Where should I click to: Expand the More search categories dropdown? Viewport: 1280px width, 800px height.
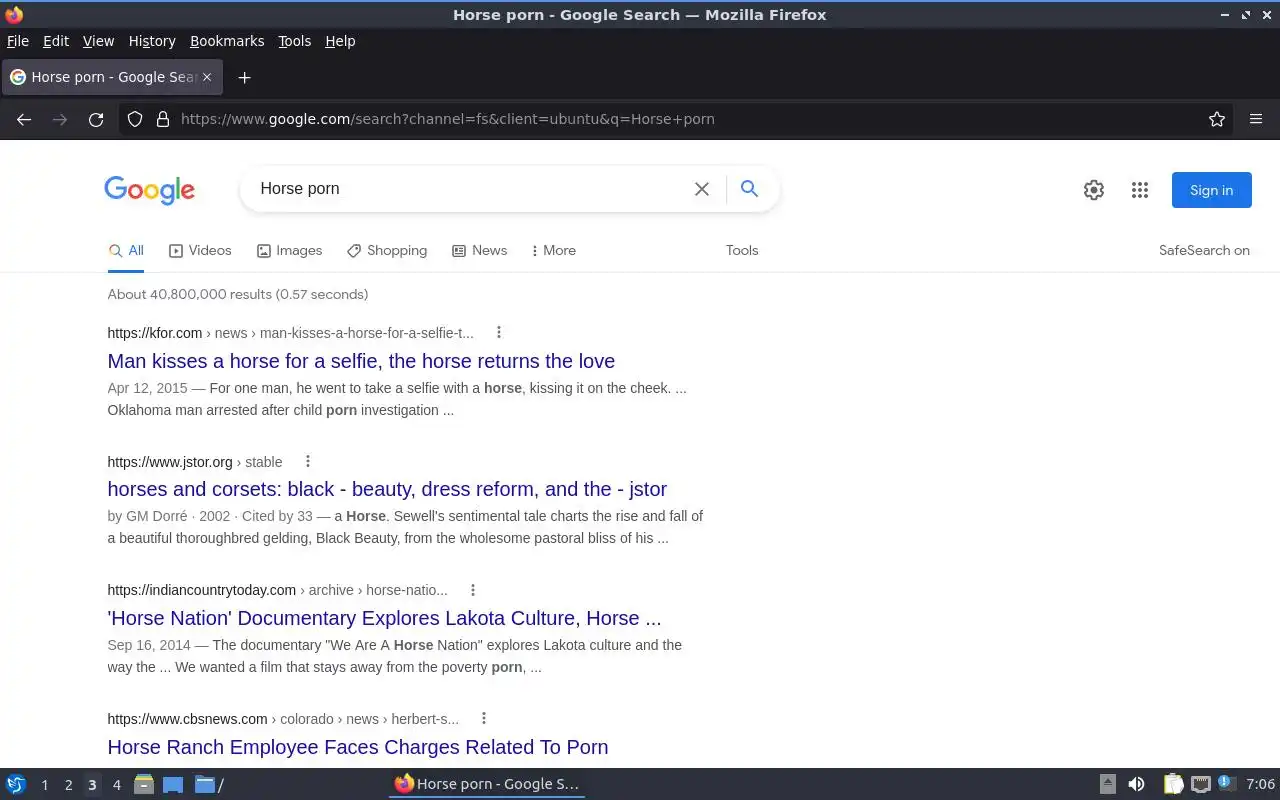coord(553,251)
